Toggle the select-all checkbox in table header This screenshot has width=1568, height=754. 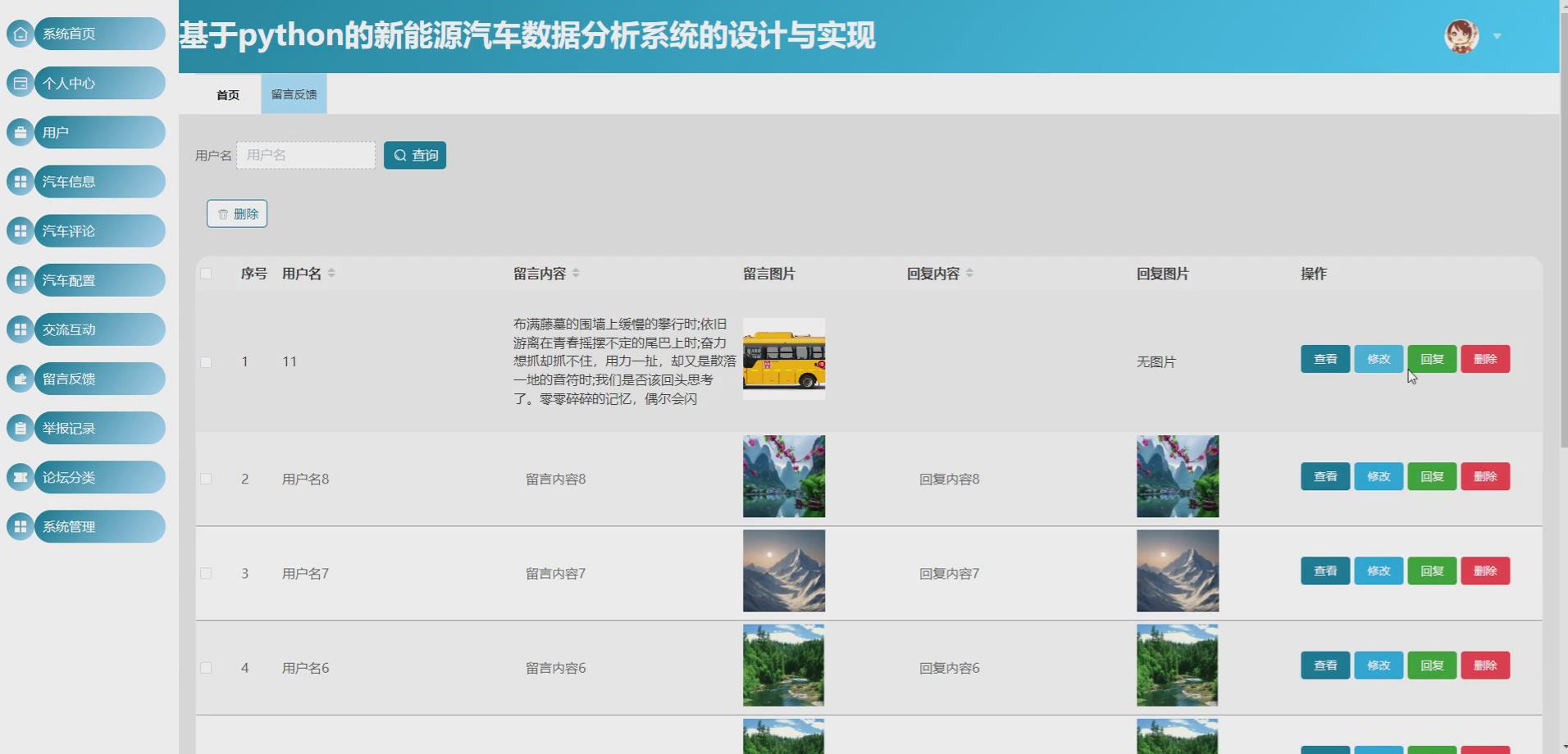[x=206, y=273]
